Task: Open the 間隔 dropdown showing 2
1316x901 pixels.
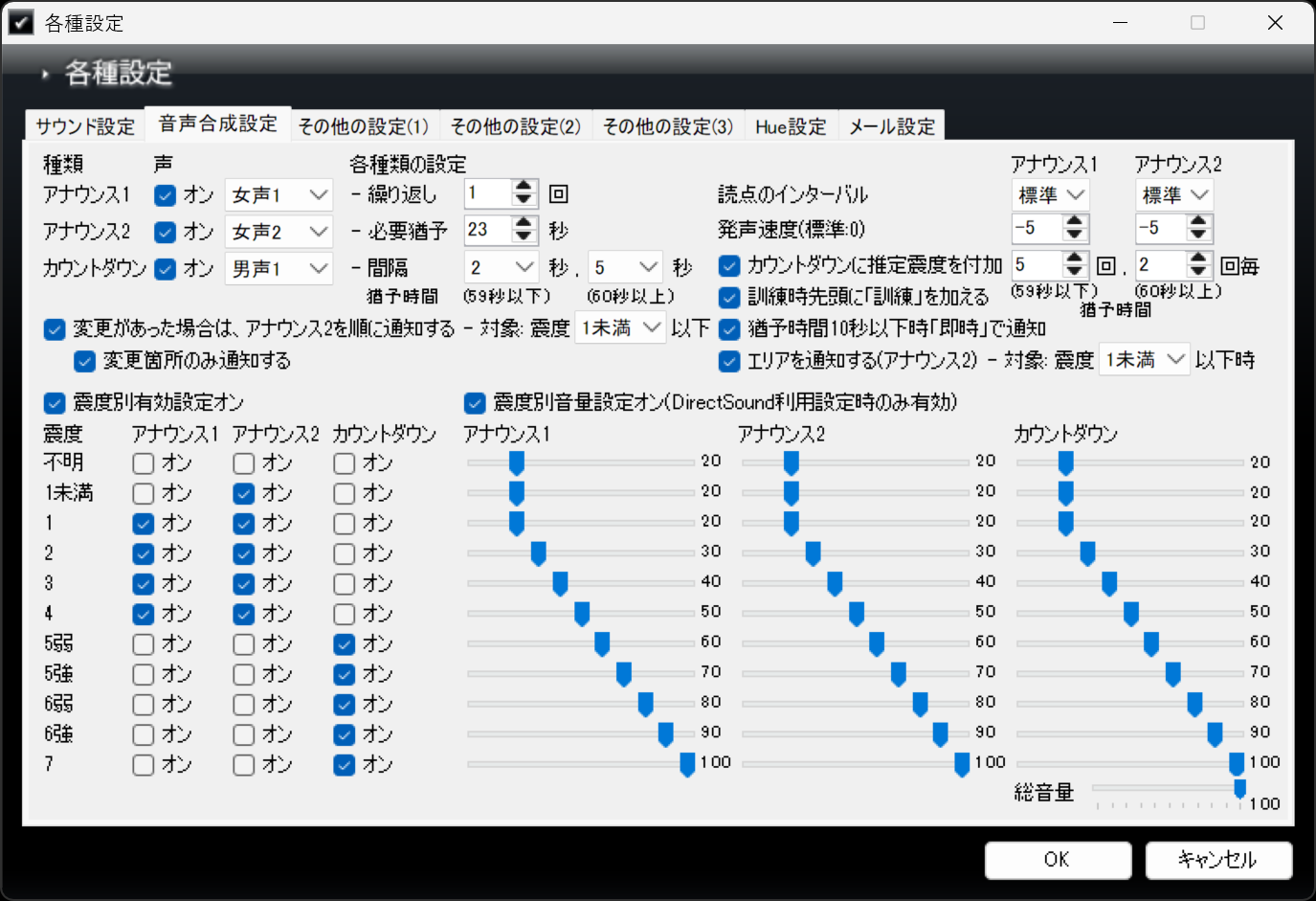Action: tap(501, 267)
